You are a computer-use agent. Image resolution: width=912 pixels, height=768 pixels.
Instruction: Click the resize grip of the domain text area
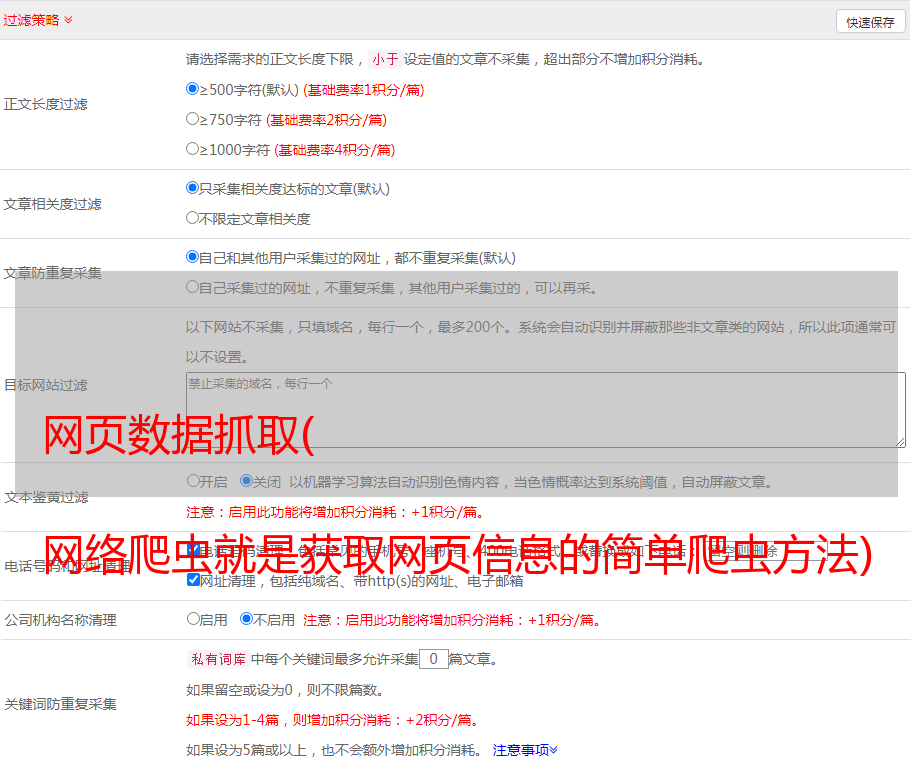click(901, 443)
